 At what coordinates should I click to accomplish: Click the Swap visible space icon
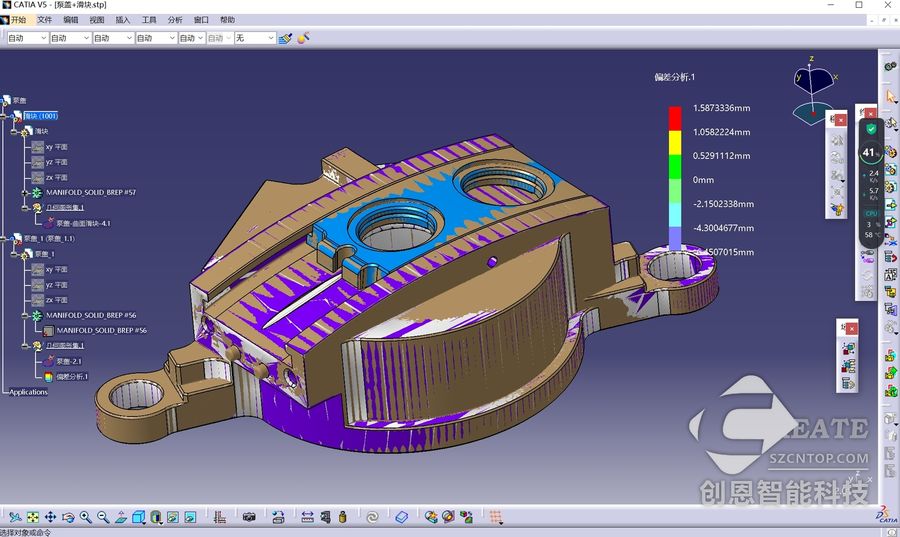[190, 517]
